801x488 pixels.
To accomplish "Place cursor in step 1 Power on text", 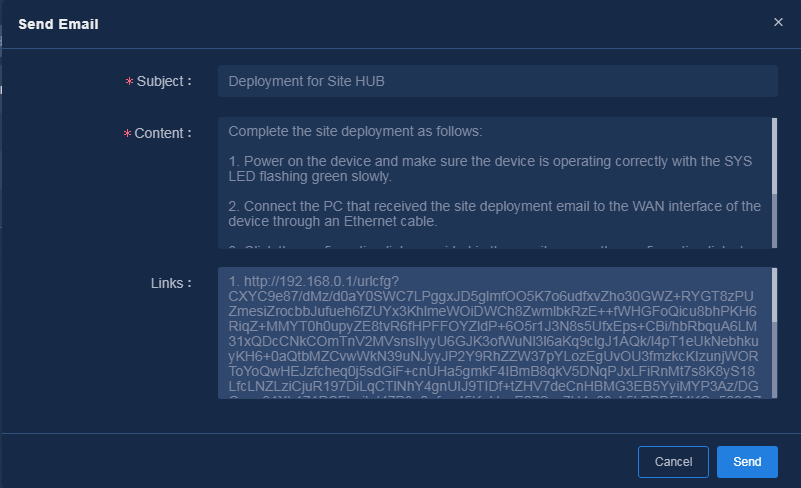I will [490, 169].
